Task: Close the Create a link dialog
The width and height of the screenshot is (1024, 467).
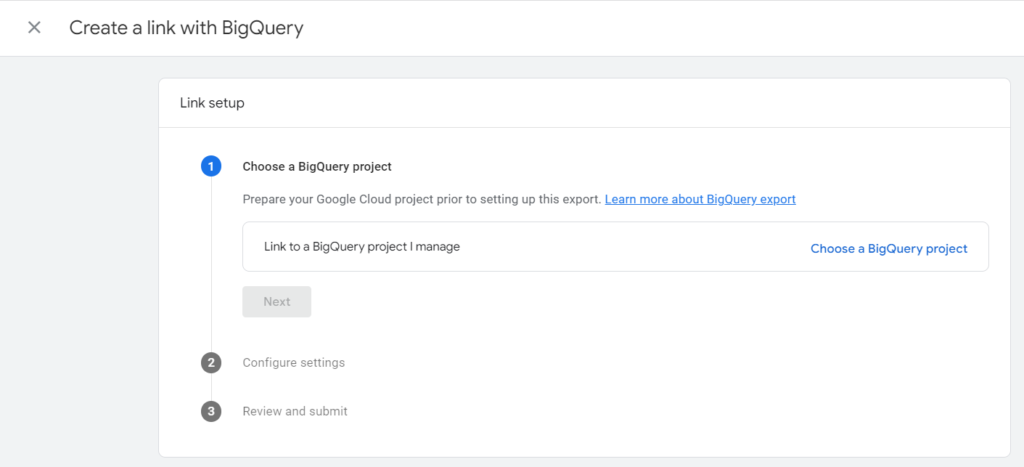Action: 34,28
